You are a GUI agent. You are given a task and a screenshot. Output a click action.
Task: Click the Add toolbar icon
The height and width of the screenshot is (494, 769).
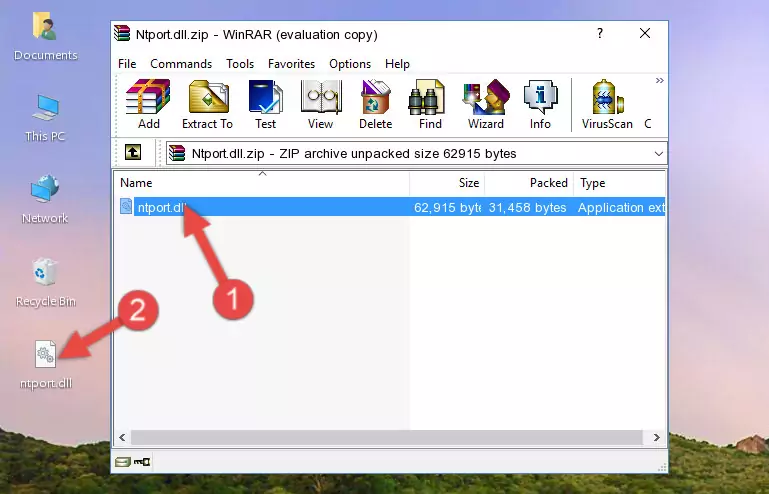click(148, 104)
